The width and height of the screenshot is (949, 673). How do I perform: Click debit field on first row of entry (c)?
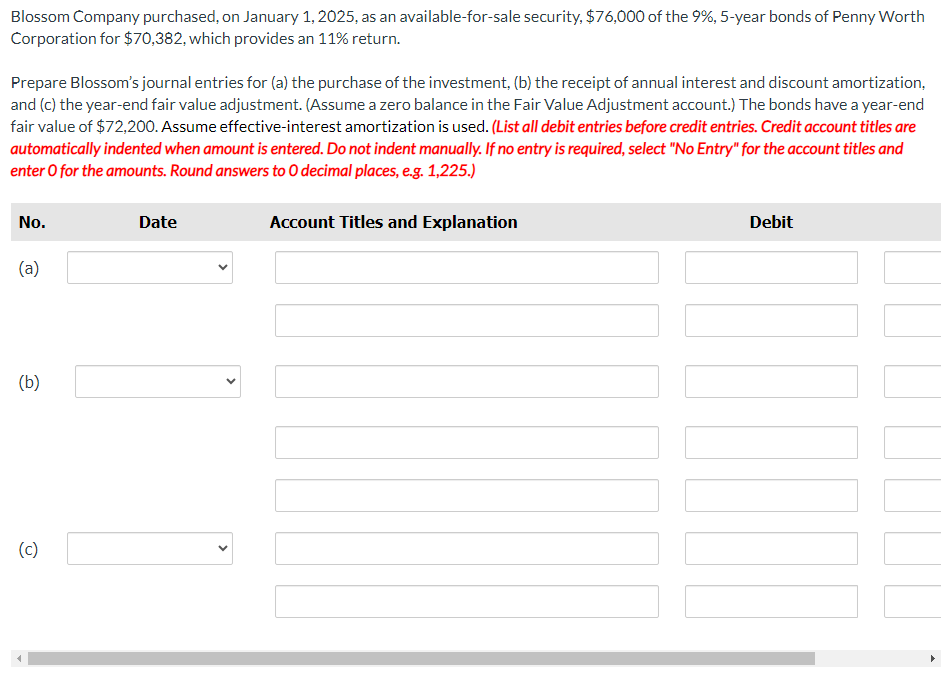point(772,548)
